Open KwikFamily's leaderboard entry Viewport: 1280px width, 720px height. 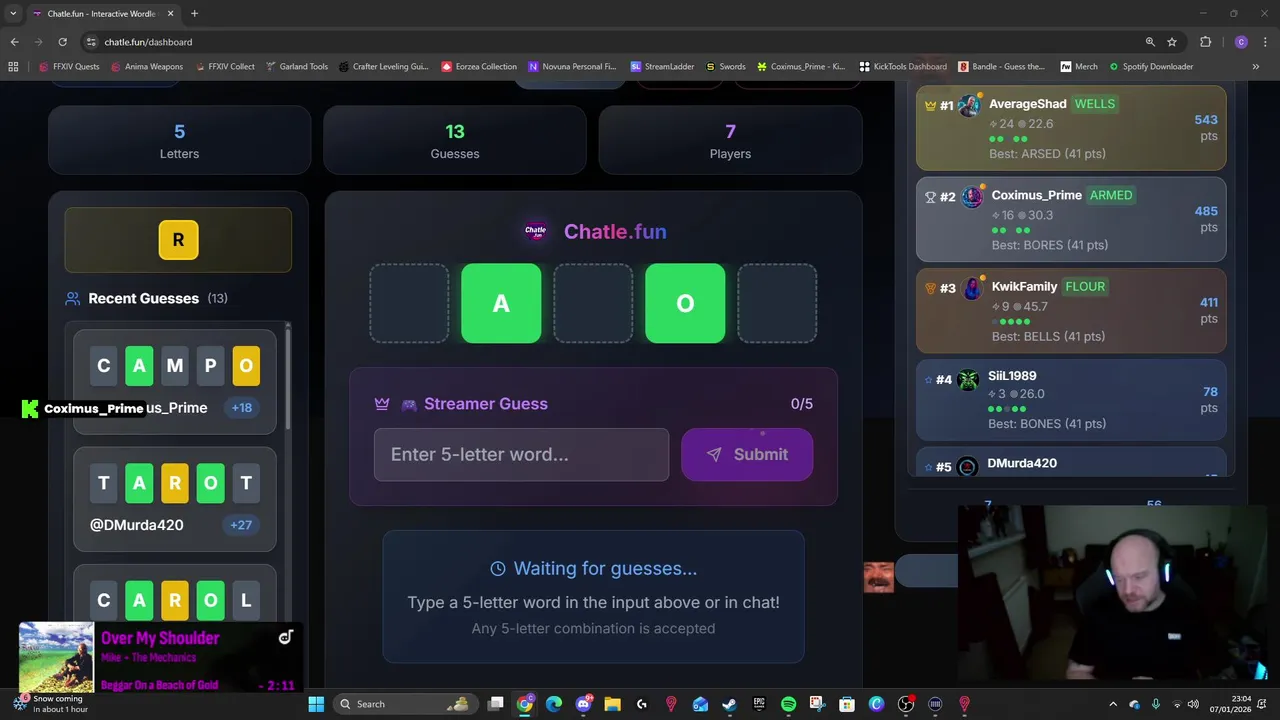click(1071, 310)
